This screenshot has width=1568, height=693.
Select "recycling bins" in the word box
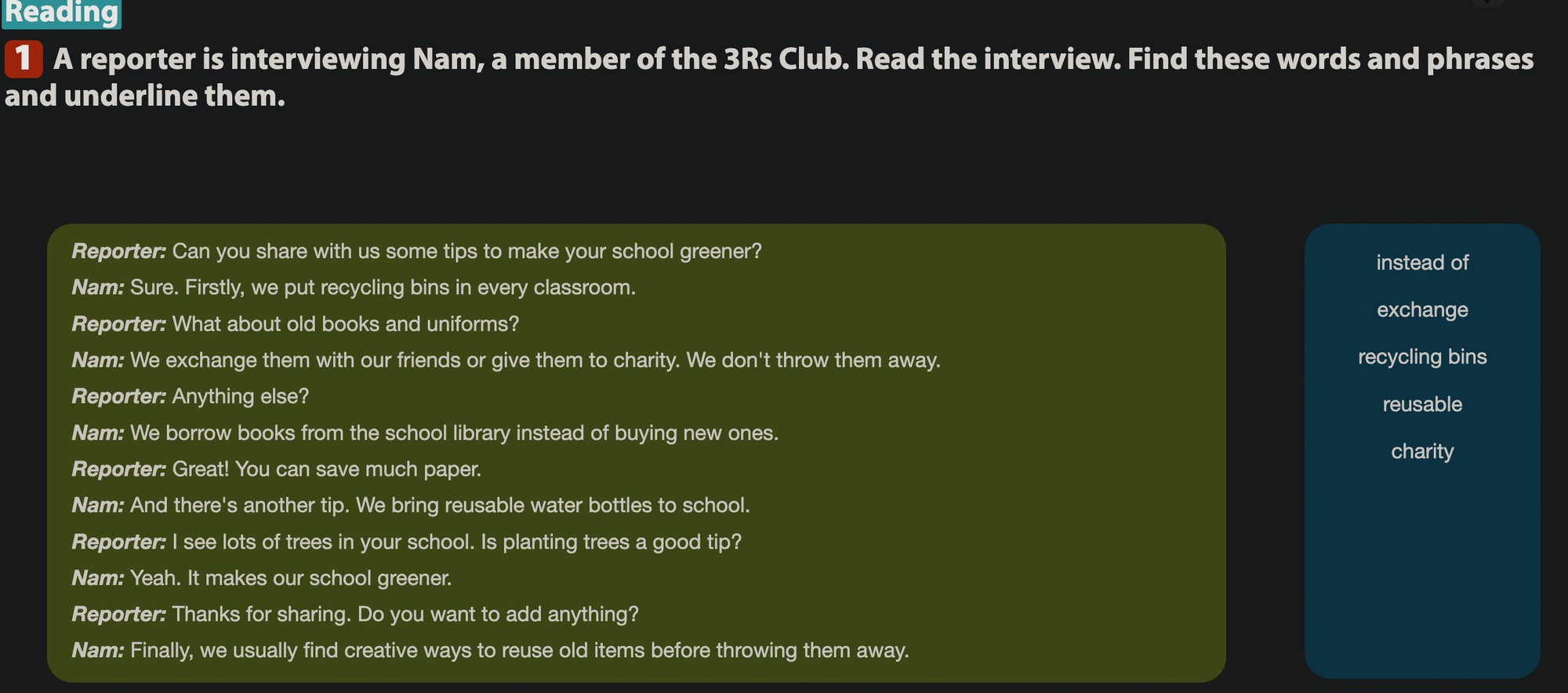tap(1422, 357)
